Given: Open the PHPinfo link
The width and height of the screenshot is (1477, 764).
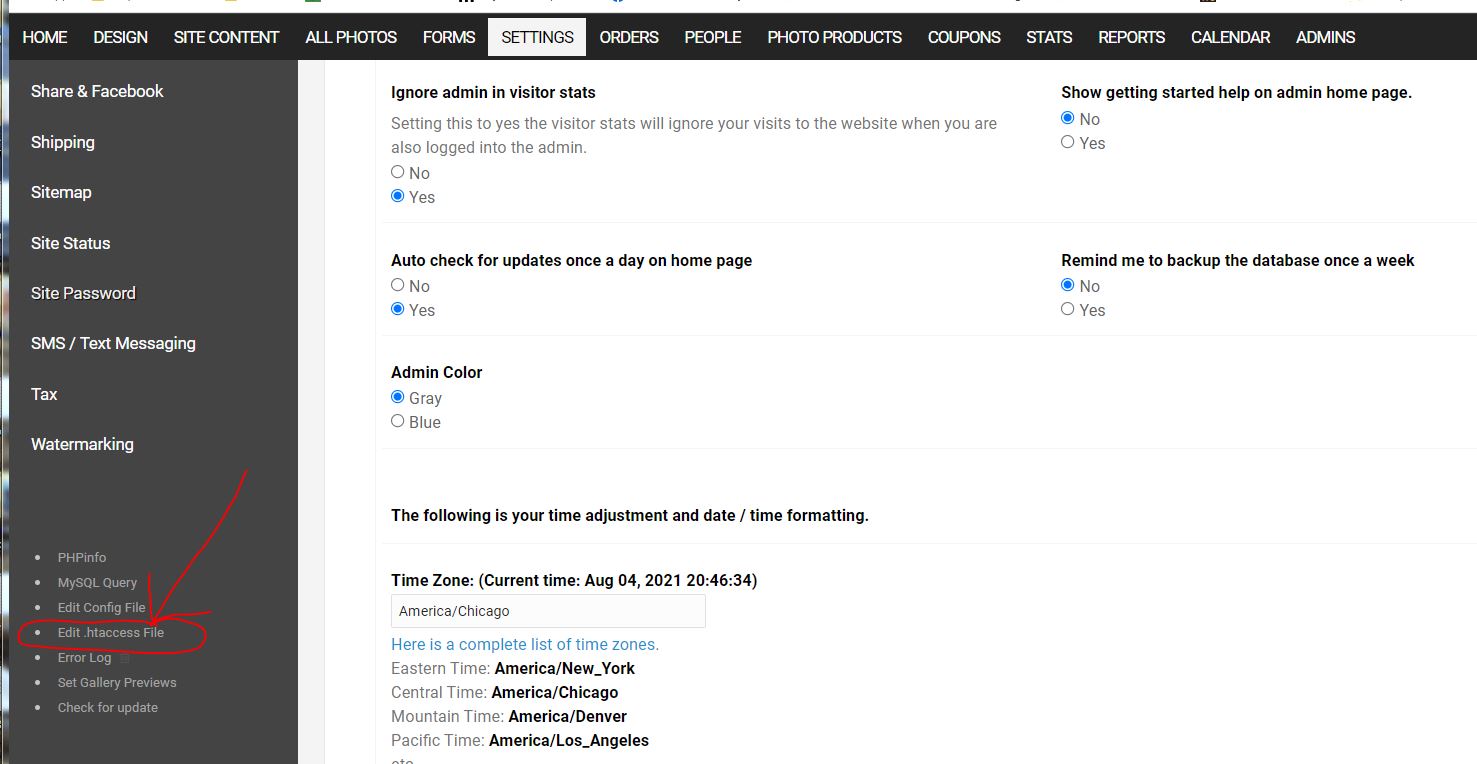Looking at the screenshot, I should 82,558.
